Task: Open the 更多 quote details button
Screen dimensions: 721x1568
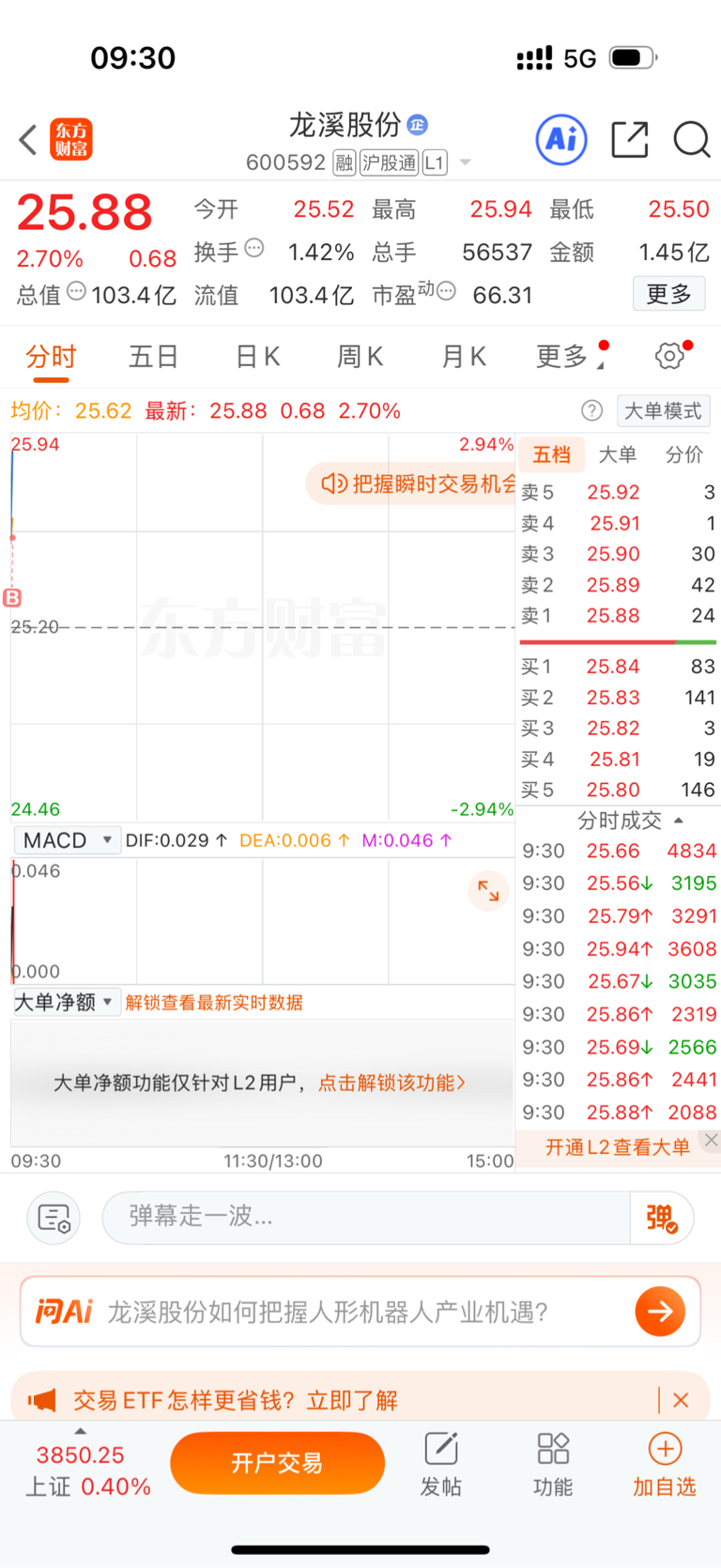Action: coord(668,294)
